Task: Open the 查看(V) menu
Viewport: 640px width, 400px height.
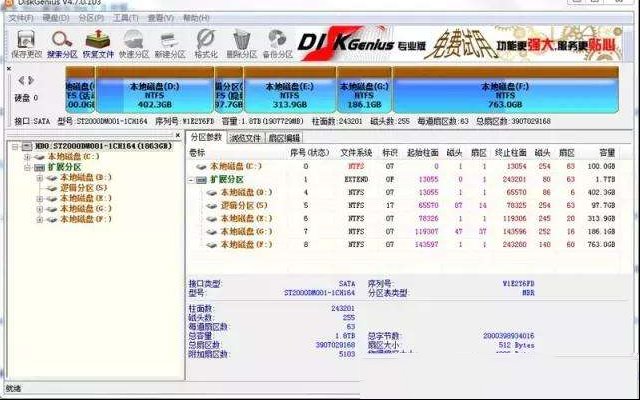Action: coord(161,18)
